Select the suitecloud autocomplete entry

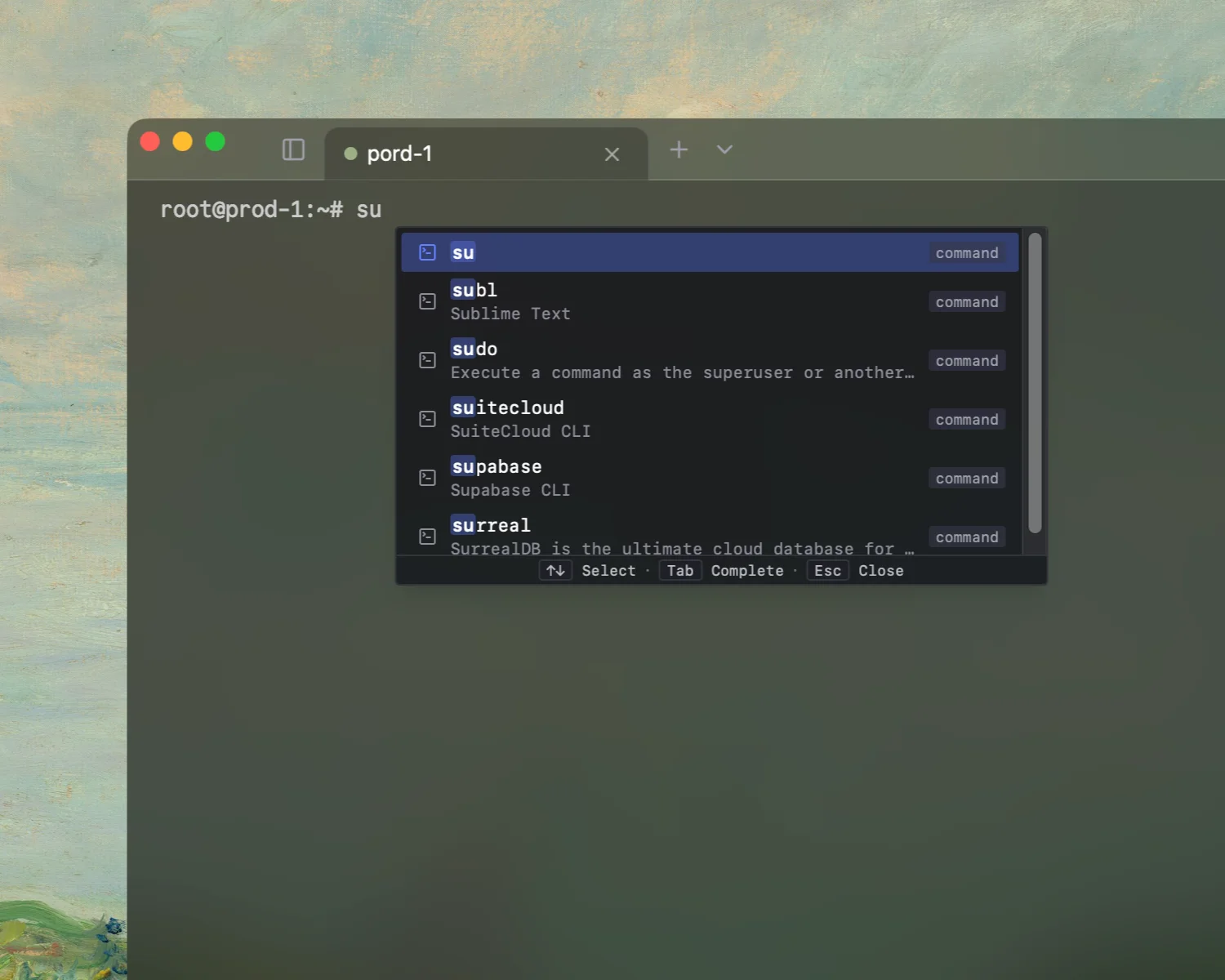[682, 419]
